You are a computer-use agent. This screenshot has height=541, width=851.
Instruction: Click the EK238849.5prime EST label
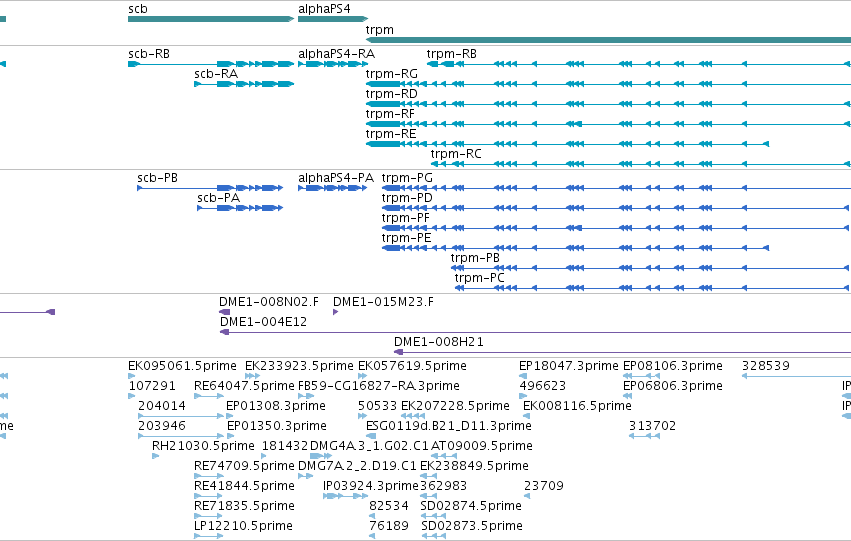(474, 467)
